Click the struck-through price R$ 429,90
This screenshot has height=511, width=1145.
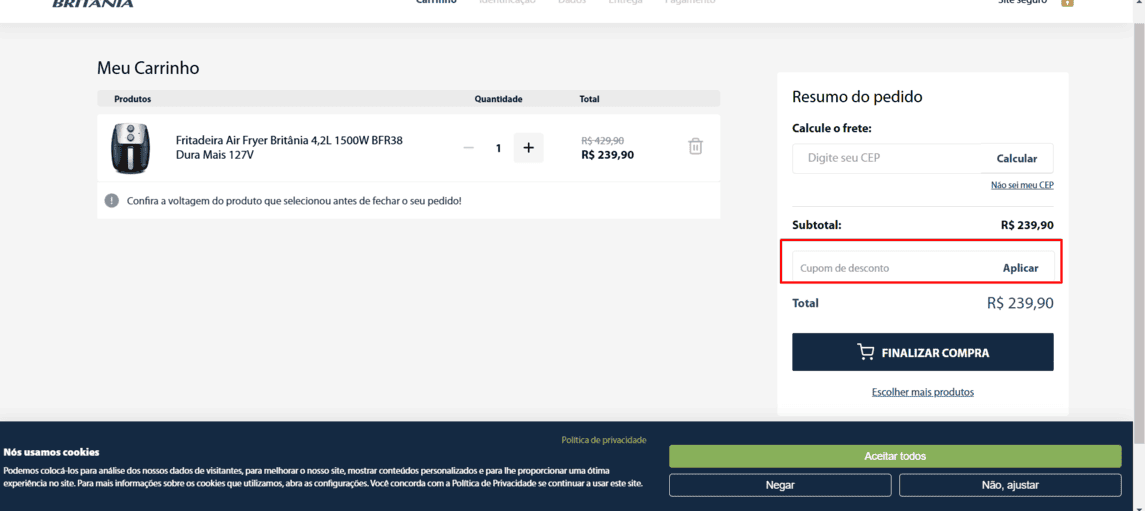coord(602,140)
